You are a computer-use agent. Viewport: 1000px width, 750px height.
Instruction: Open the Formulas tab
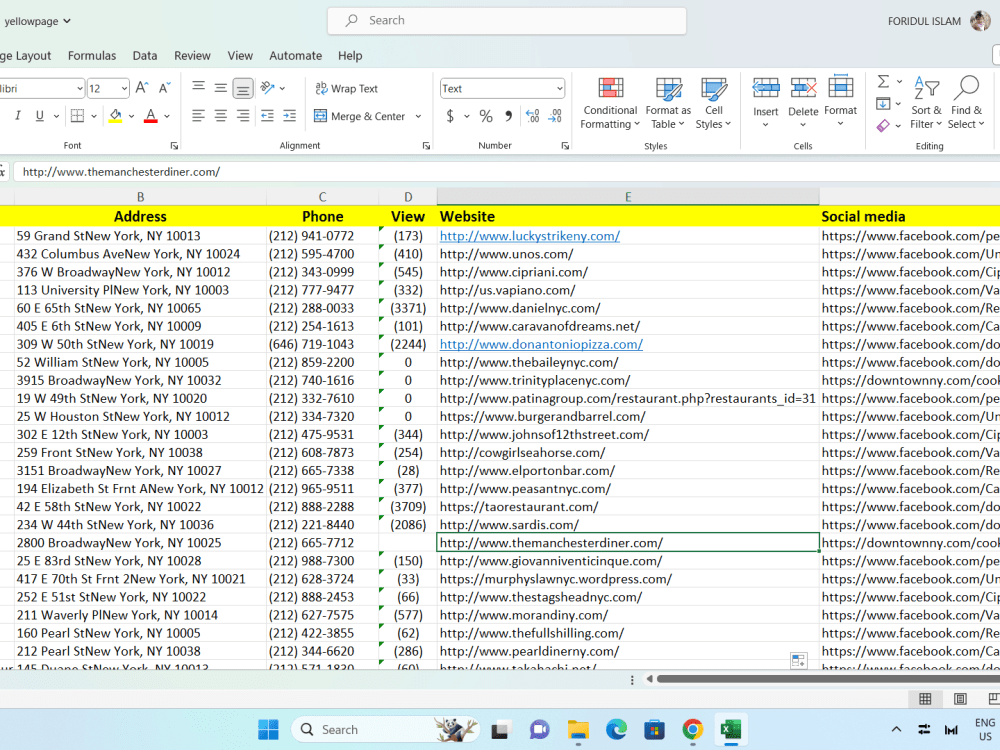click(x=92, y=55)
